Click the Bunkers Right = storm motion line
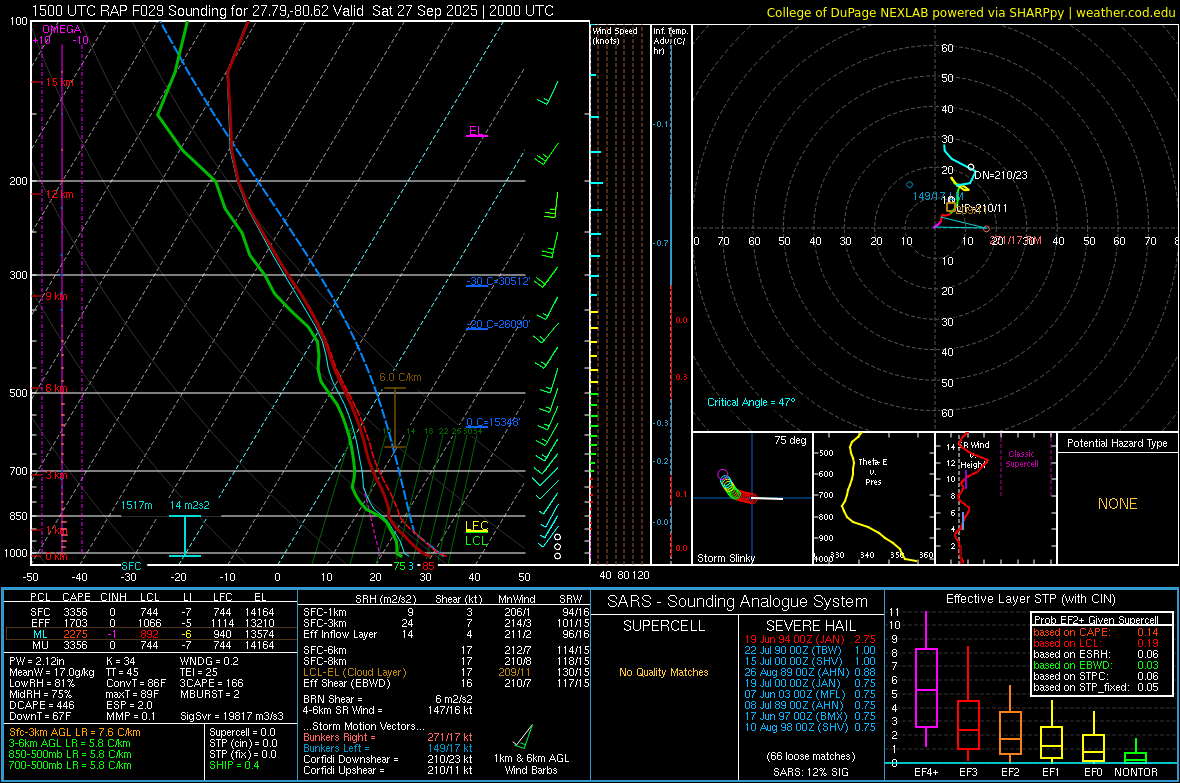Image resolution: width=1180 pixels, height=783 pixels. 388,737
